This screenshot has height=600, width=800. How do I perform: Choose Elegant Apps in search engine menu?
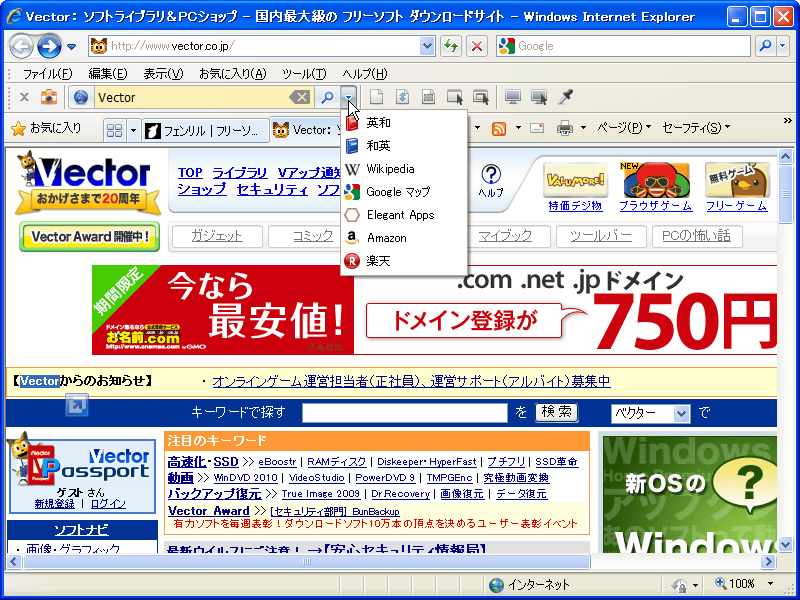(404, 215)
